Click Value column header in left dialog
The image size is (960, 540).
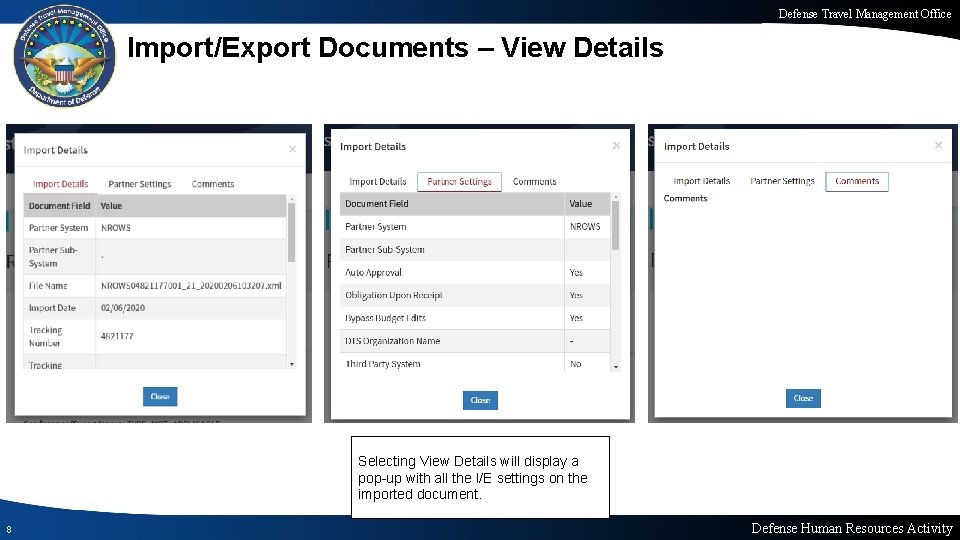pos(111,206)
